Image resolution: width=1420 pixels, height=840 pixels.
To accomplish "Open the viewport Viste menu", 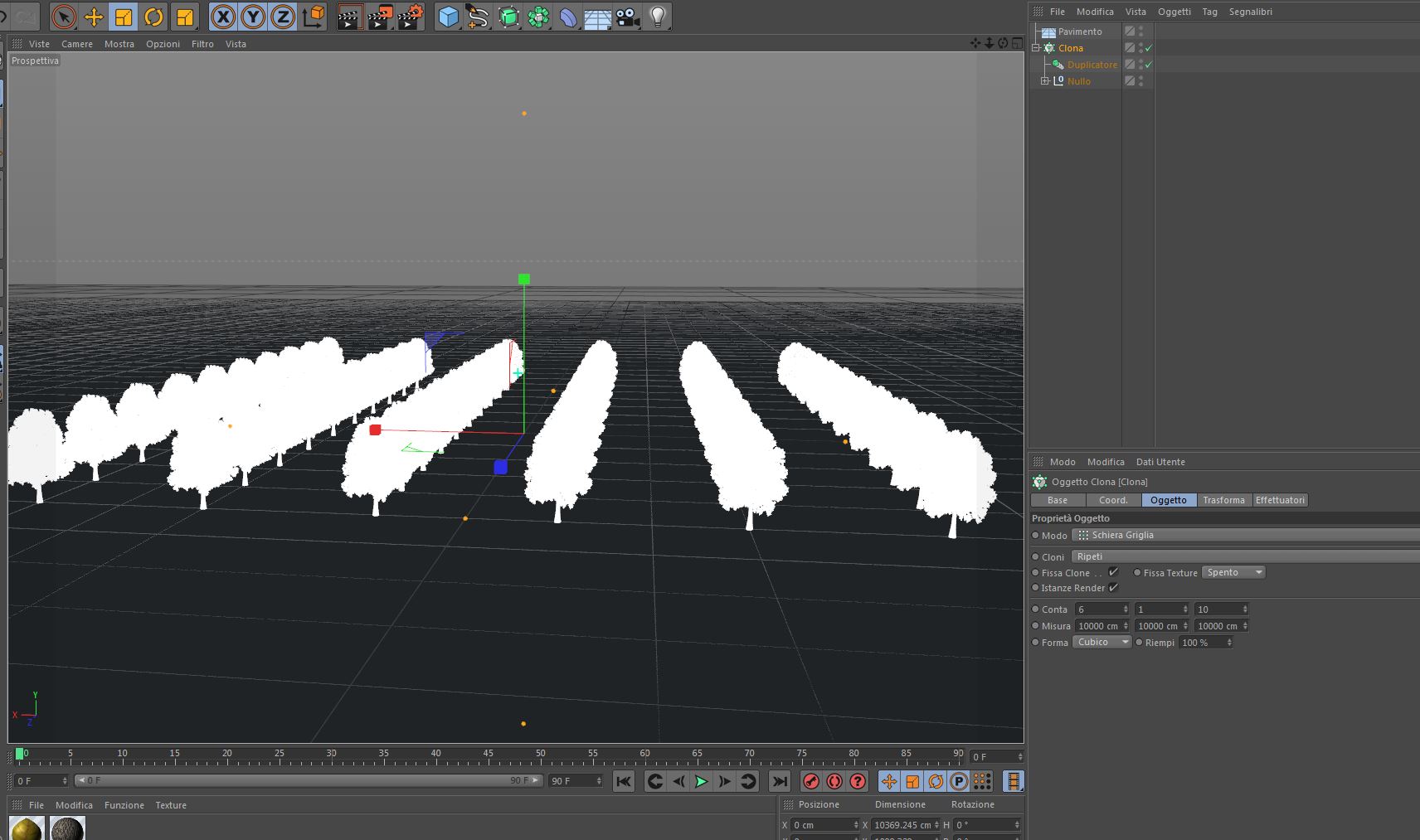I will coord(39,44).
